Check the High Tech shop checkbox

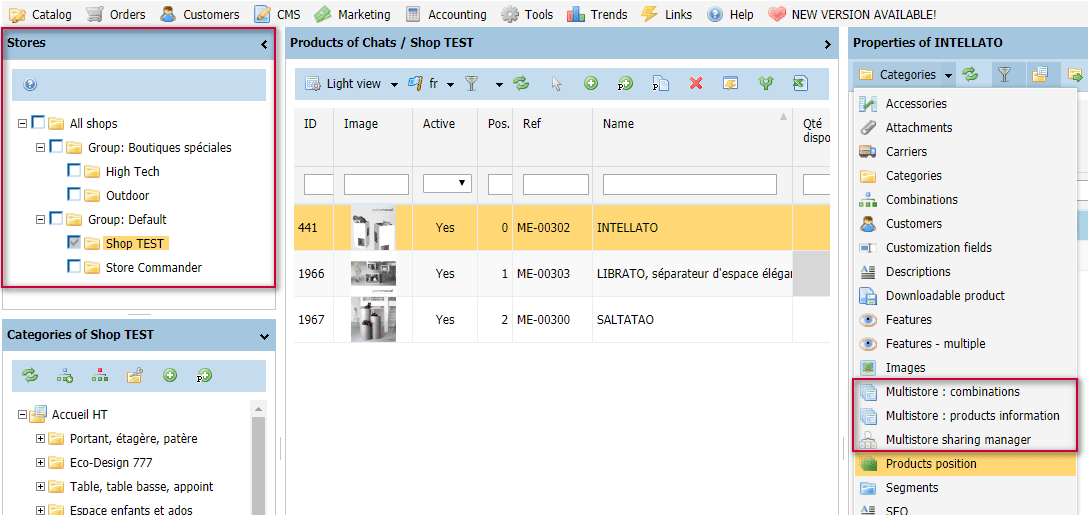74,171
